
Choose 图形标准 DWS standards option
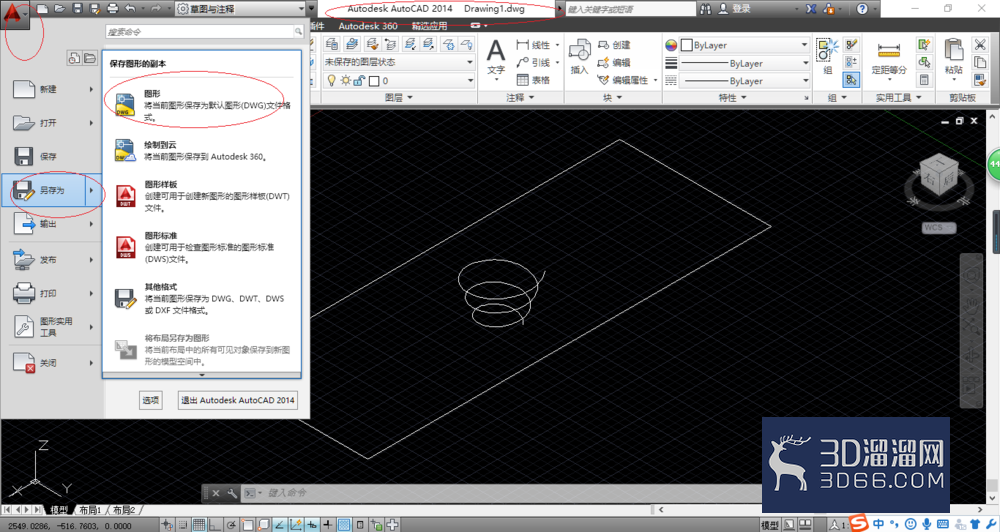click(x=202, y=247)
